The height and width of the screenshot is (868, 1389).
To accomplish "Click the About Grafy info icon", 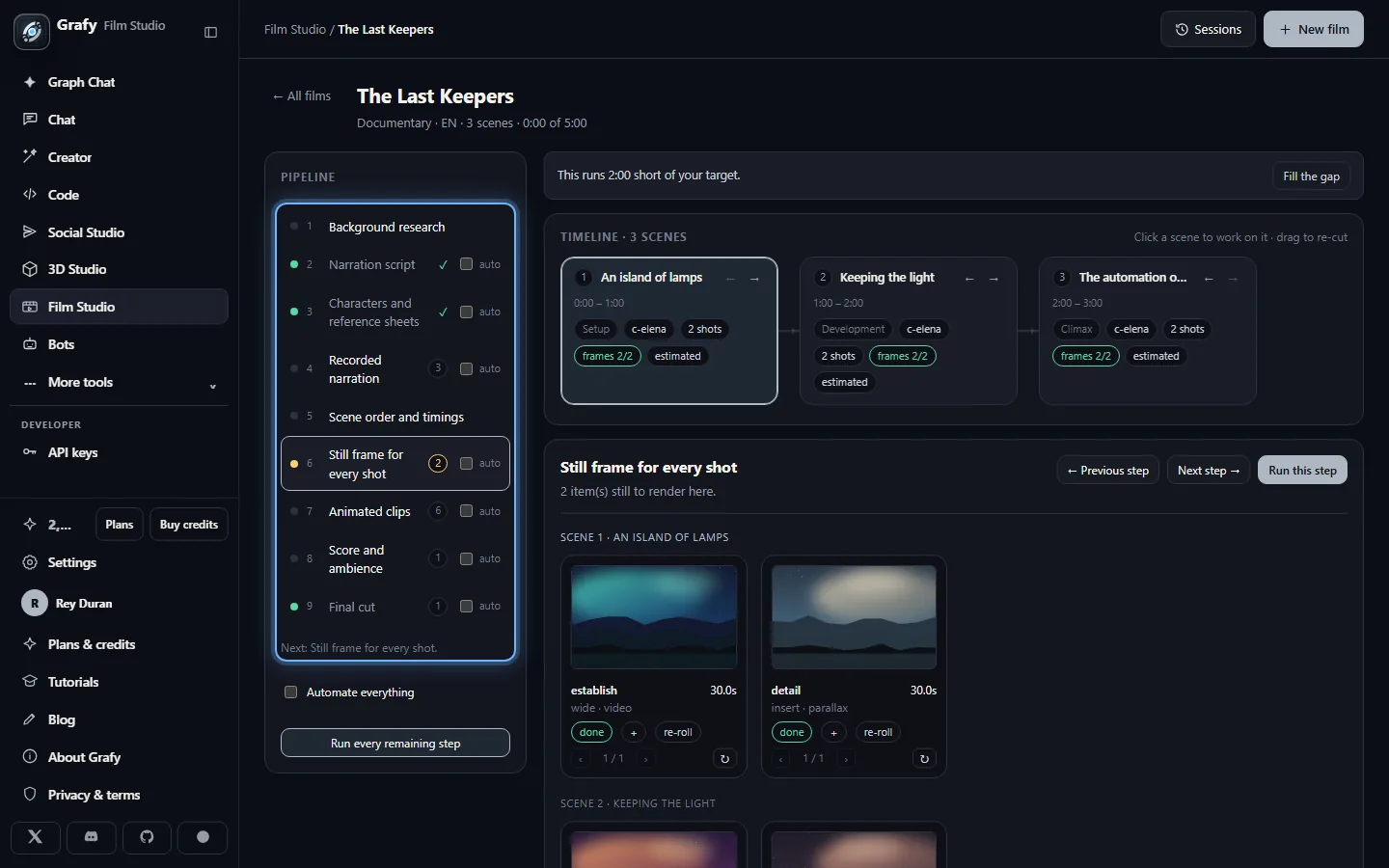I will click(x=30, y=757).
